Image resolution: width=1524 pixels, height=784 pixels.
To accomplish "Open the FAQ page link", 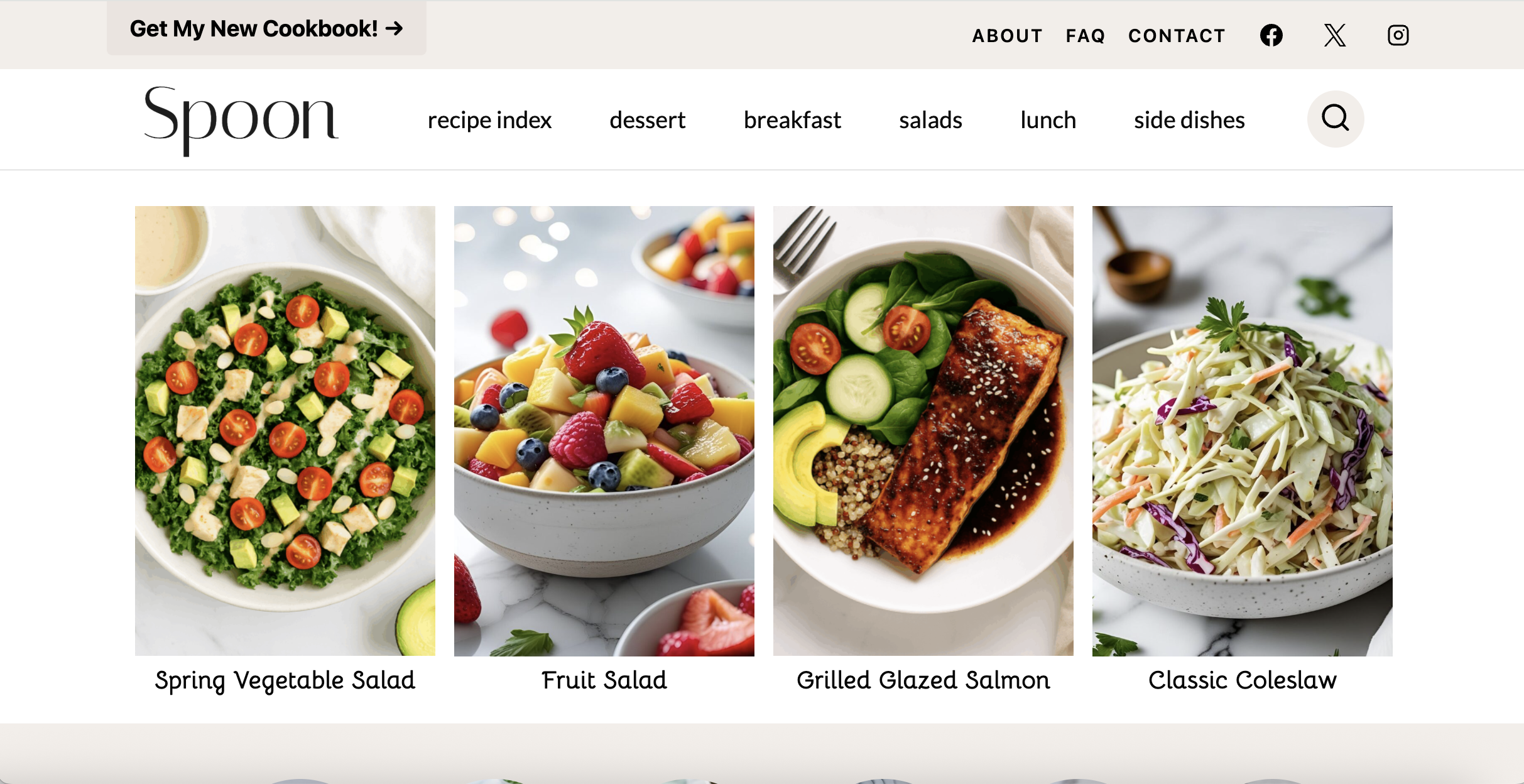I will (1086, 36).
